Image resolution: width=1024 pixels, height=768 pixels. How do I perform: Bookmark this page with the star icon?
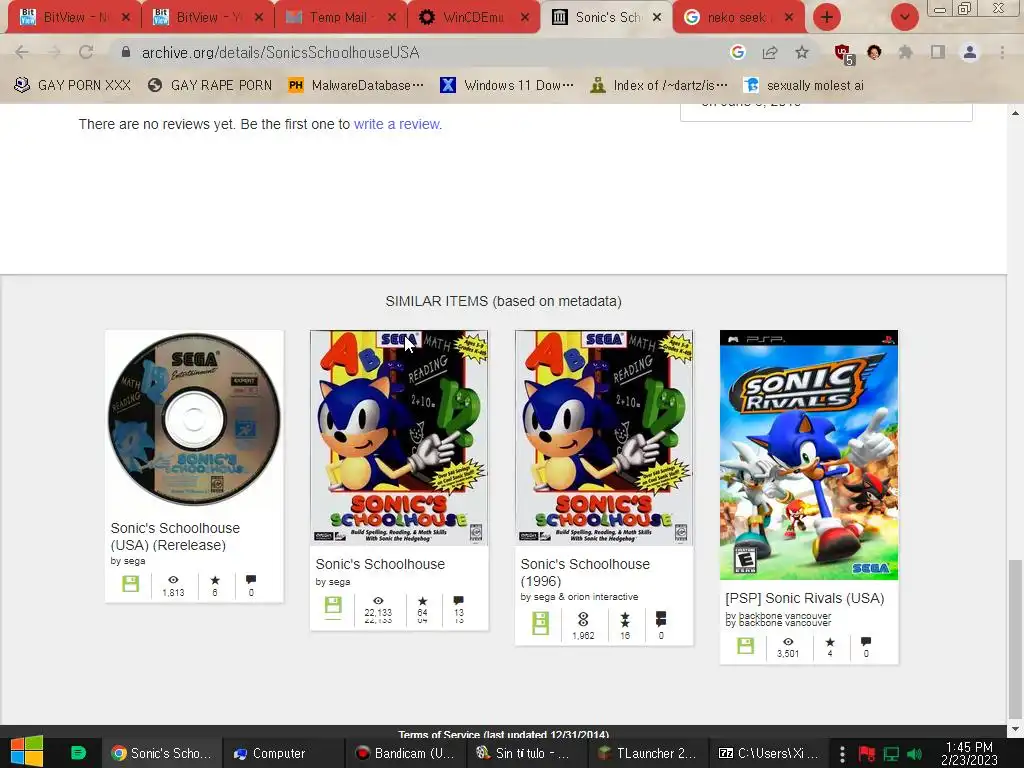tap(802, 52)
